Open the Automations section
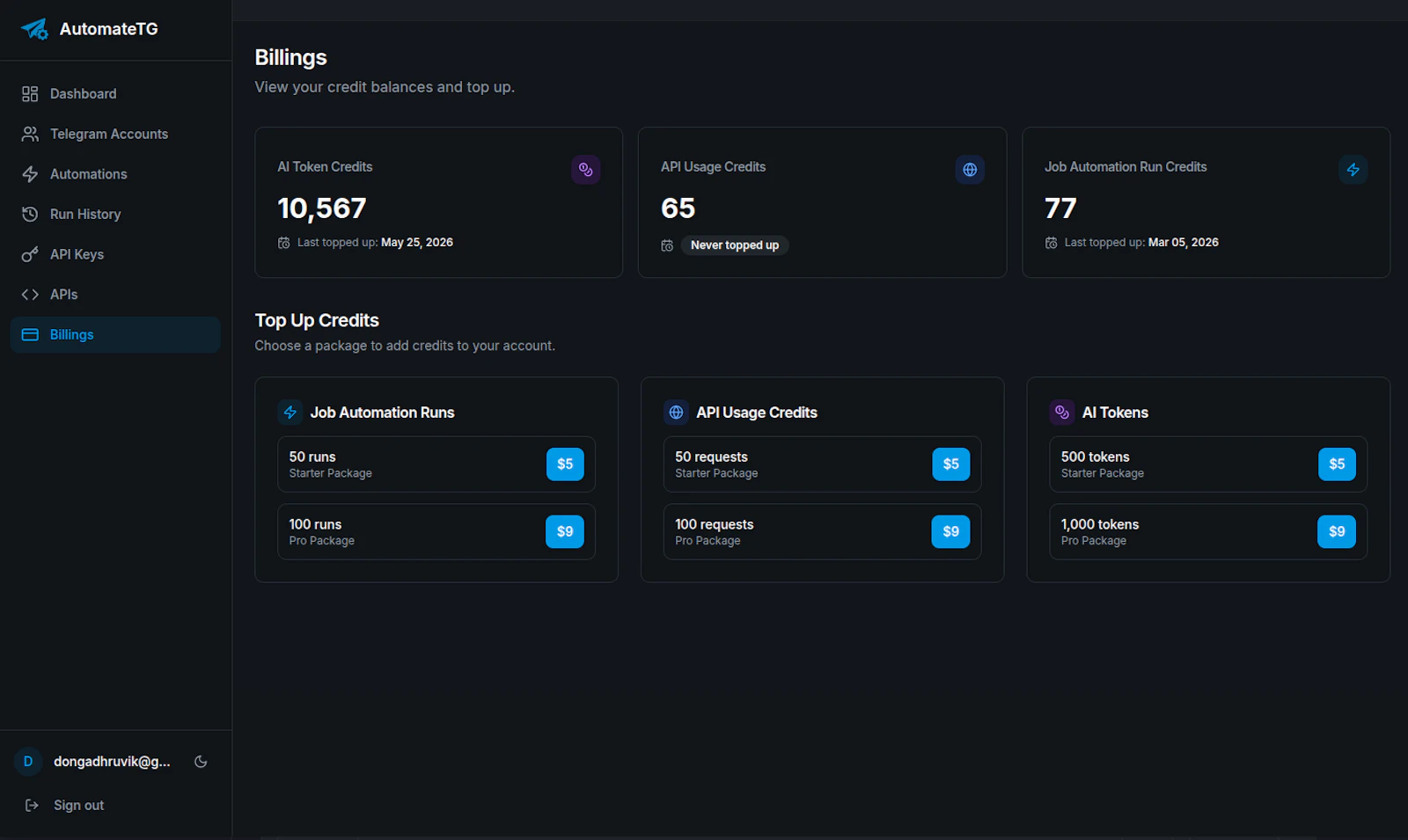1408x840 pixels. click(115, 174)
